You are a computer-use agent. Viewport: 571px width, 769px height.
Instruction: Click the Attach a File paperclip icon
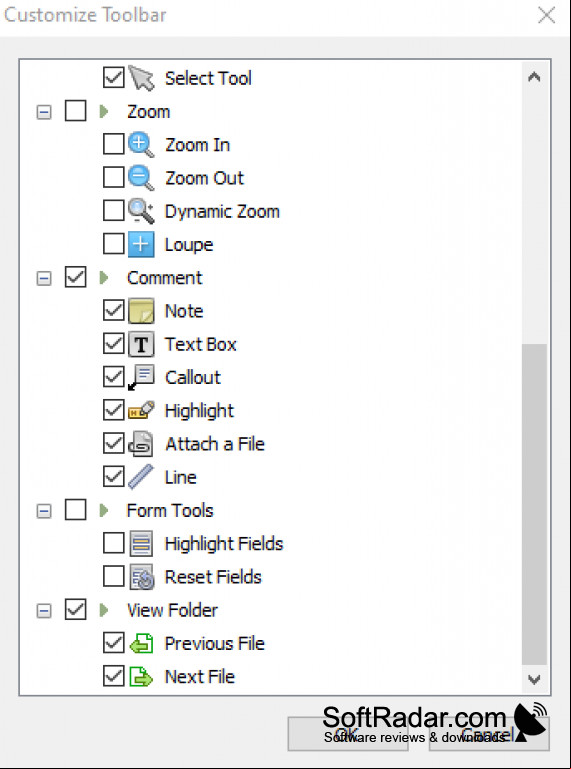[x=141, y=444]
